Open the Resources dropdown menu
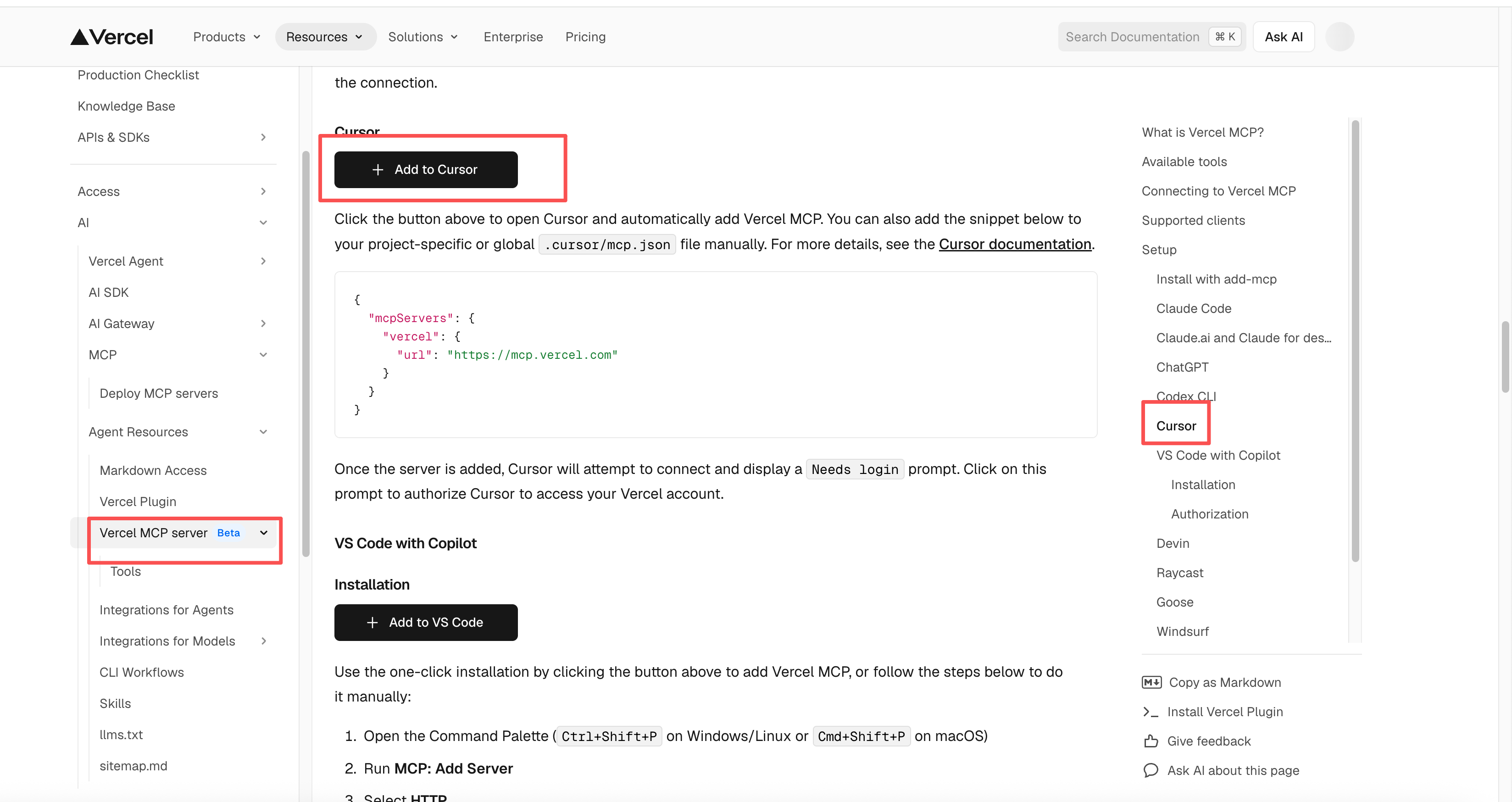 tap(325, 37)
